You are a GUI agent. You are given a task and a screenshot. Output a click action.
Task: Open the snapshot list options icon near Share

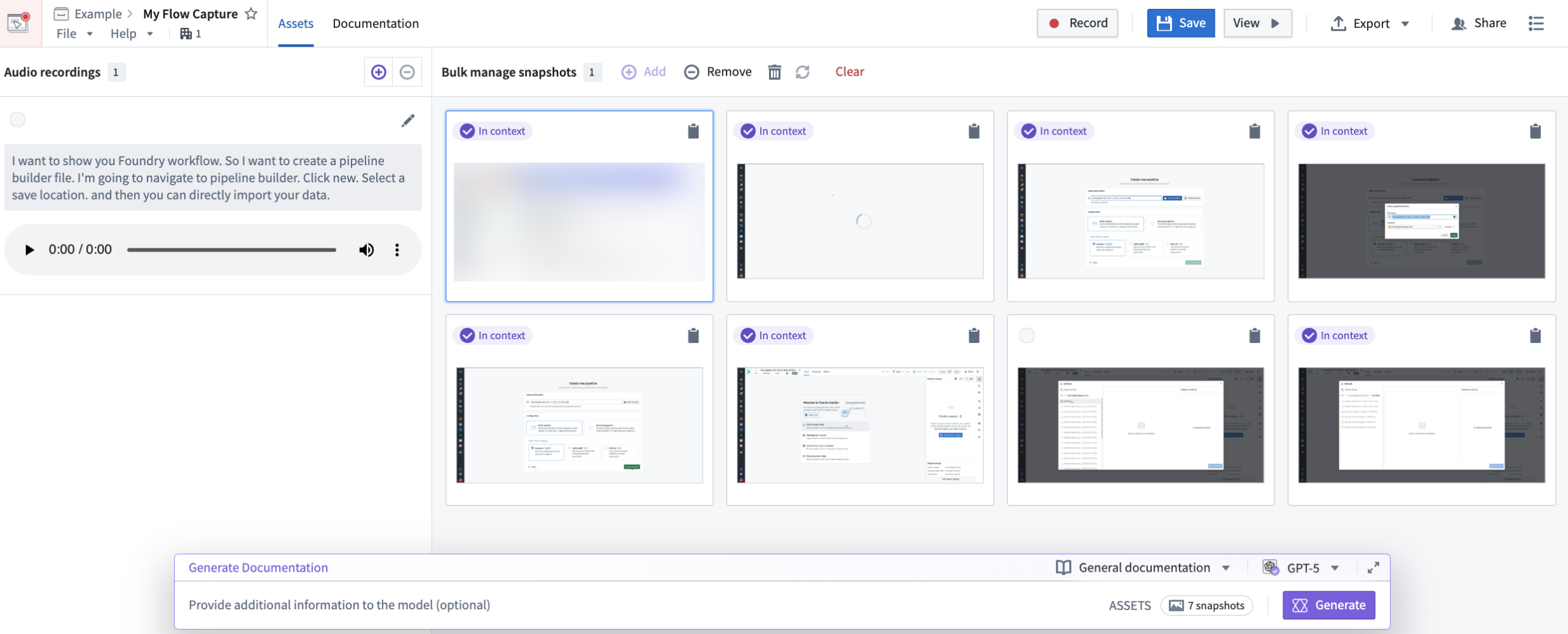point(1537,24)
